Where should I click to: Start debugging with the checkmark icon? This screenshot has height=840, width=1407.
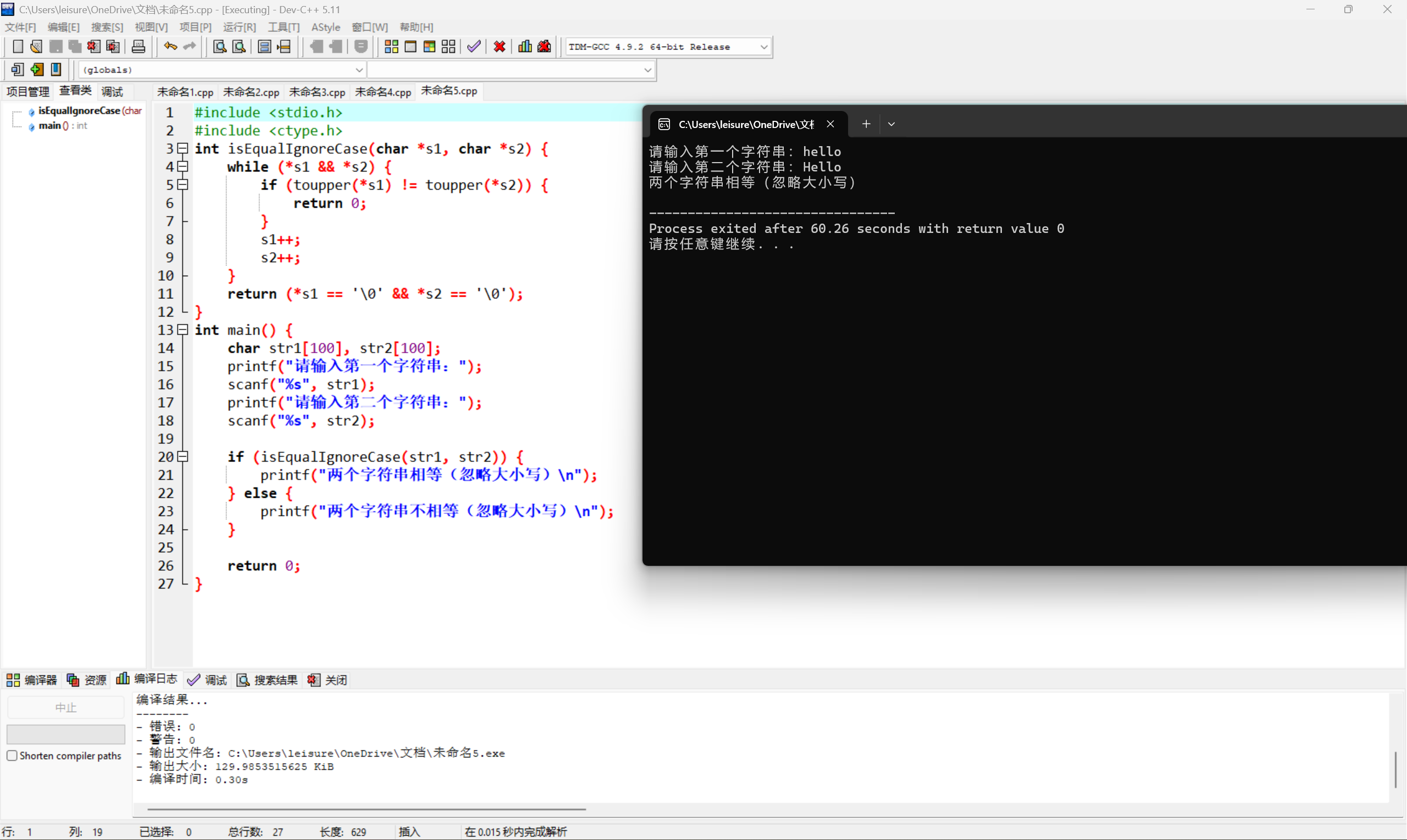click(x=473, y=46)
